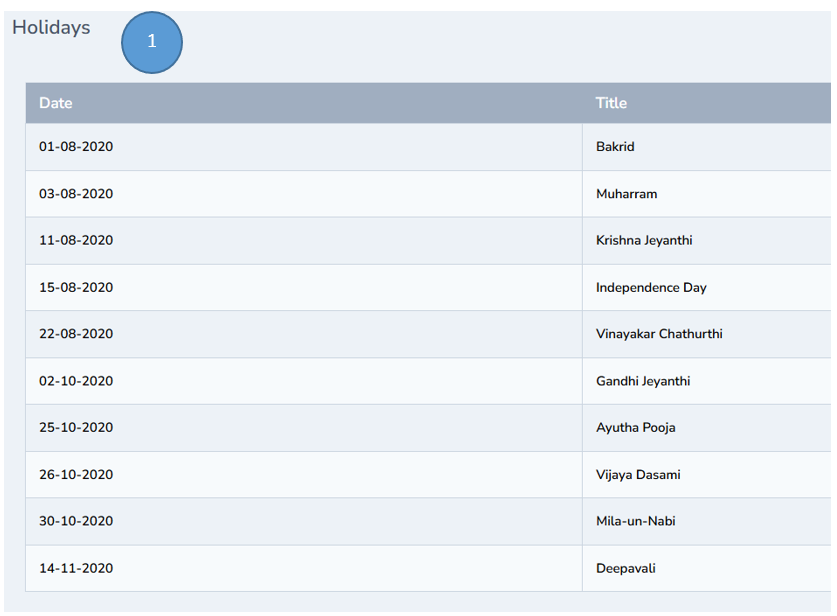Select the Krishna Jeyanthi row
The image size is (837, 616).
click(x=300, y=240)
